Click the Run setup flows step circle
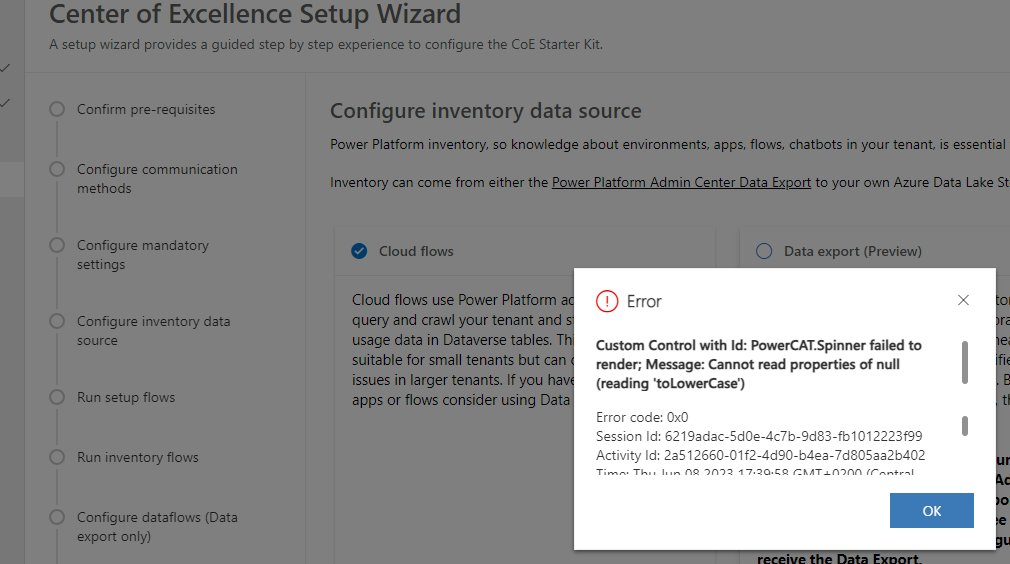1010x564 pixels. point(57,397)
